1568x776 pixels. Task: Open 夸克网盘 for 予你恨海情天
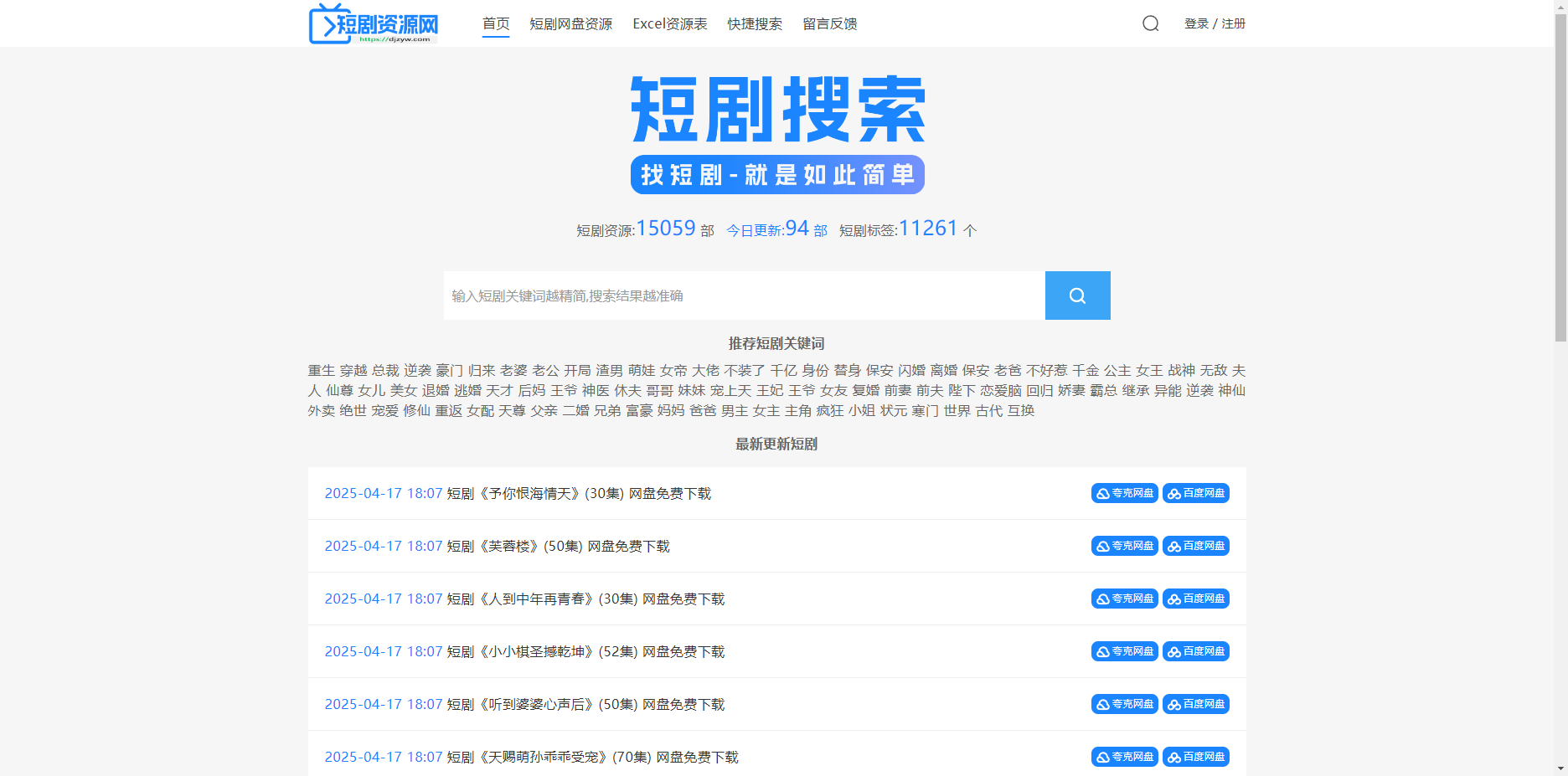pos(1124,493)
